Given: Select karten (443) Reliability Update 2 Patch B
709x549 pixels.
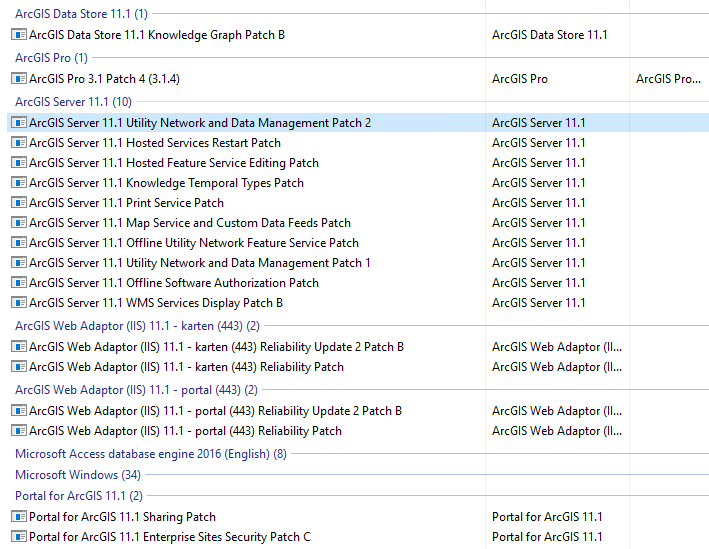Looking at the screenshot, I should click(x=216, y=346).
